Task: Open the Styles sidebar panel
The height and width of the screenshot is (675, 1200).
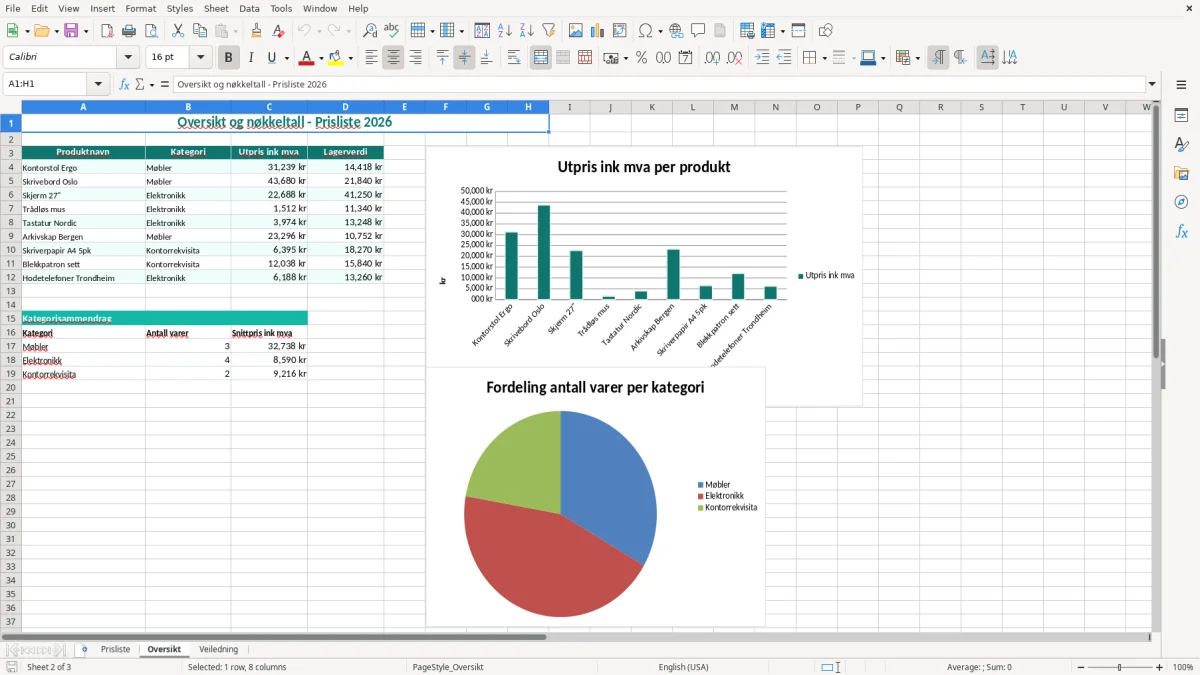Action: pyautogui.click(x=1181, y=144)
